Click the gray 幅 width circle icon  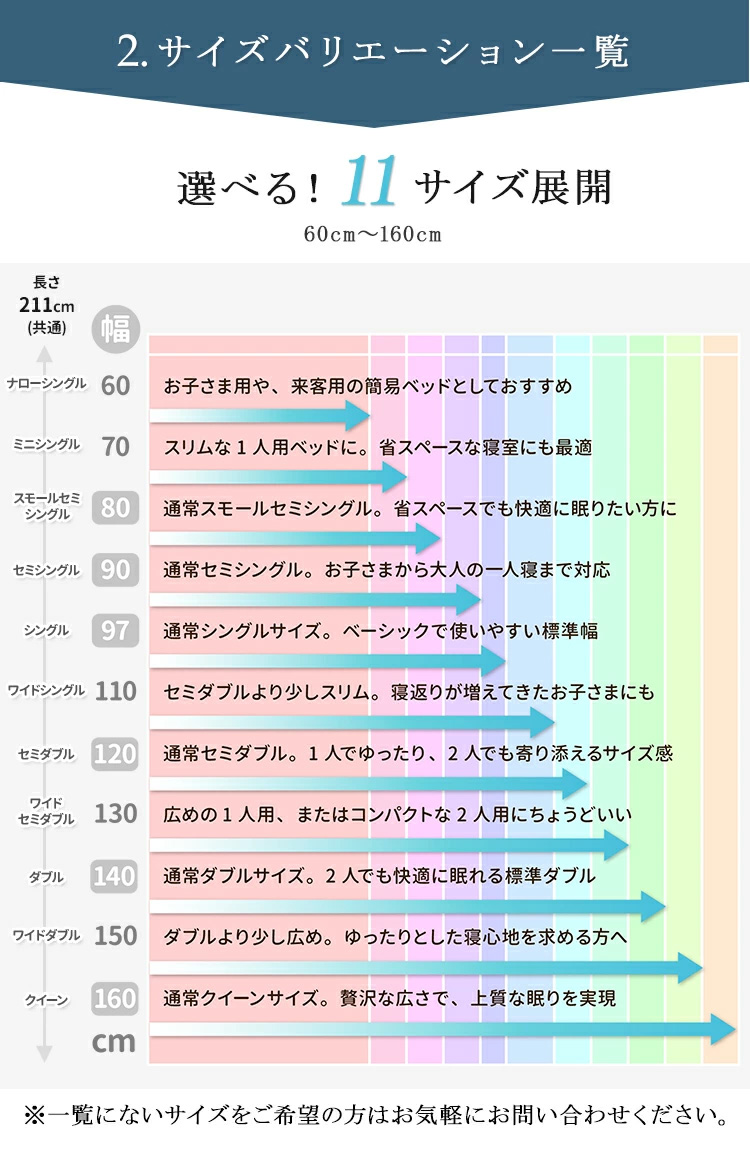tap(116, 329)
